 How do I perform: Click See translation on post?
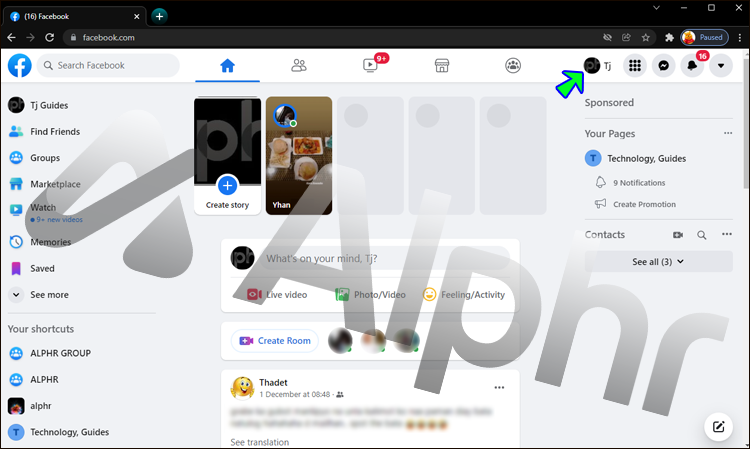tap(260, 442)
